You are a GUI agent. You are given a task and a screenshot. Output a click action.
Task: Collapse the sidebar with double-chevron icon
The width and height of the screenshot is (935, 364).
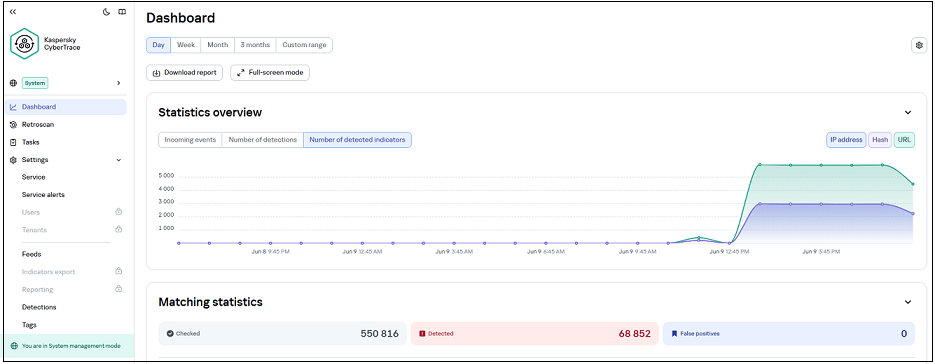(13, 12)
